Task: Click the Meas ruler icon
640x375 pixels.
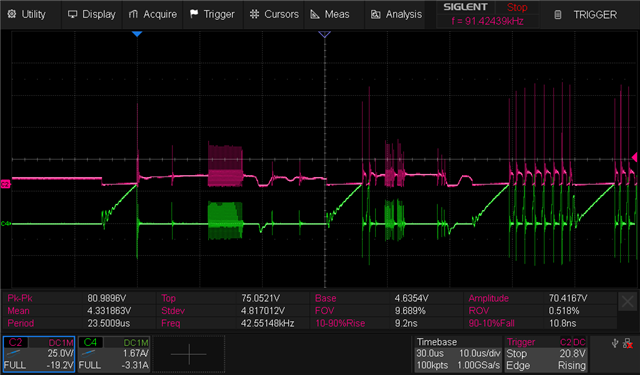Action: pos(315,14)
